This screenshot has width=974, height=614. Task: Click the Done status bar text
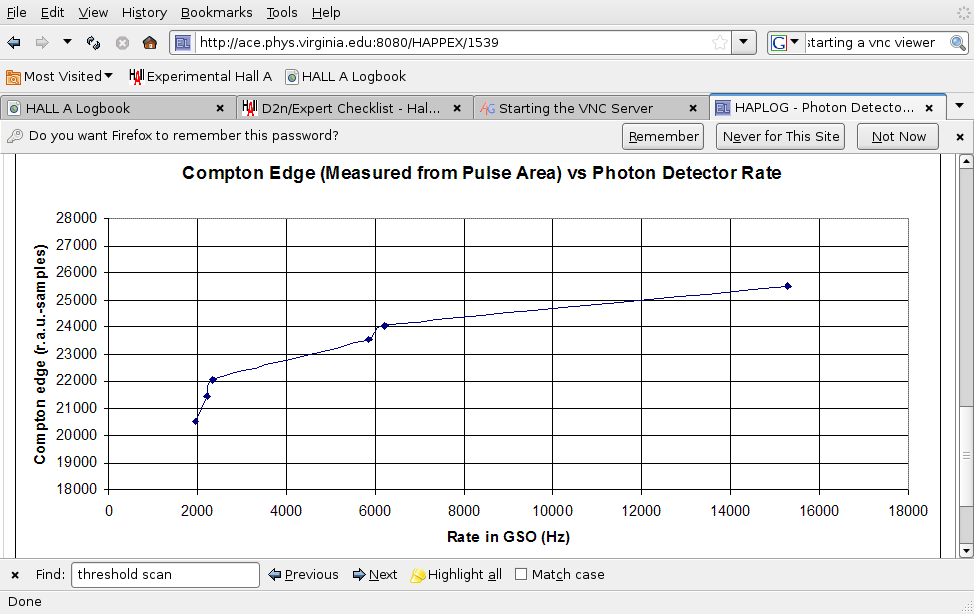point(25,602)
